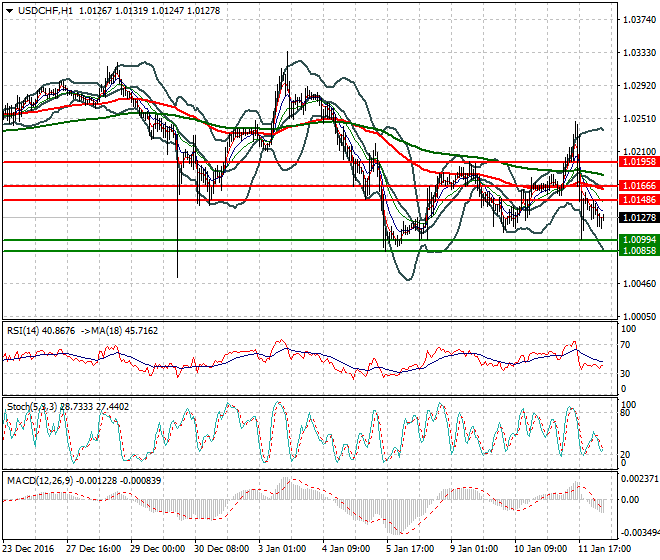
Task: Click the 1.00050 price scale value
Action: [639, 317]
